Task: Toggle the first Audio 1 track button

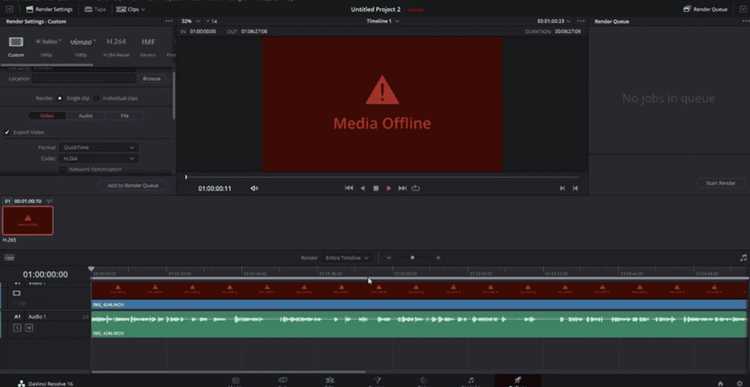Action: [x=17, y=328]
